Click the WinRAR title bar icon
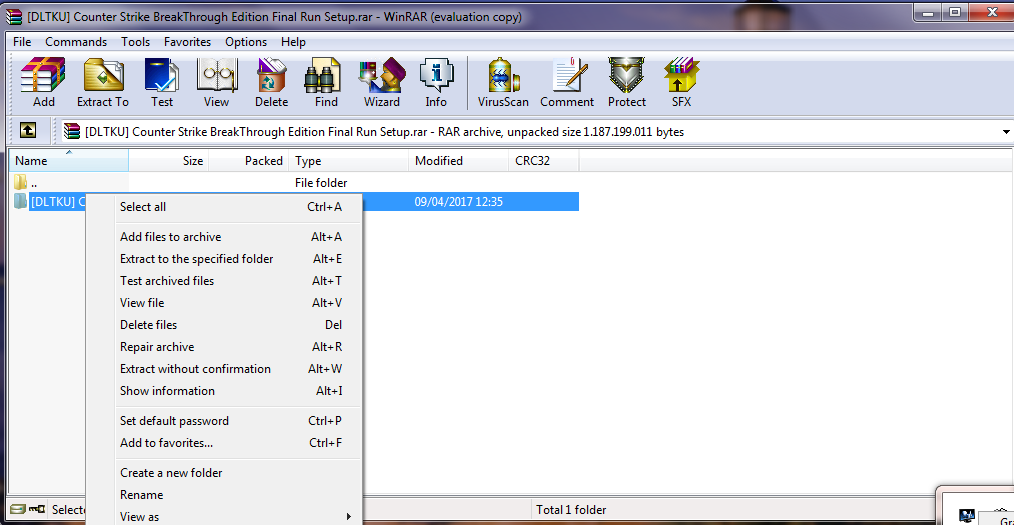The width and height of the screenshot is (1014, 525). click(14, 17)
